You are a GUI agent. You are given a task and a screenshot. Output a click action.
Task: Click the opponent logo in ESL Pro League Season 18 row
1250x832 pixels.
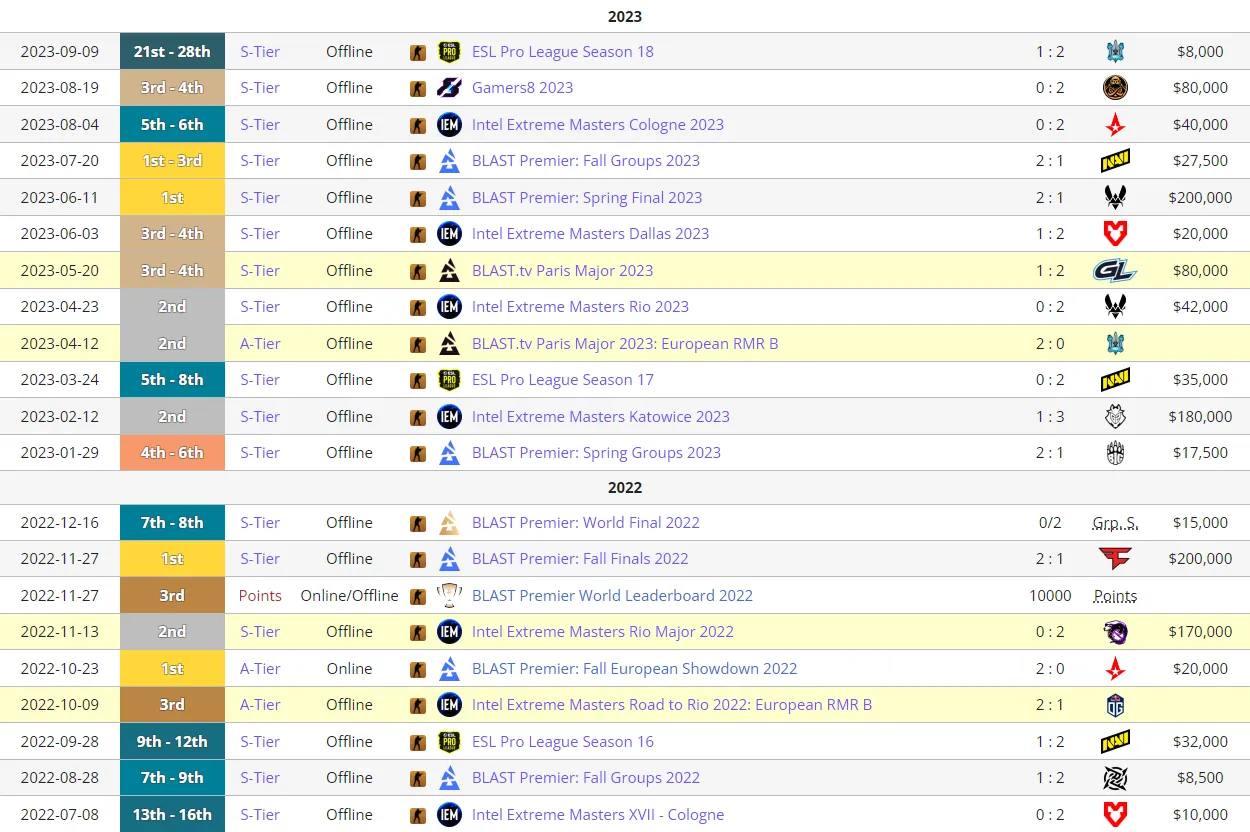pyautogui.click(x=1115, y=51)
